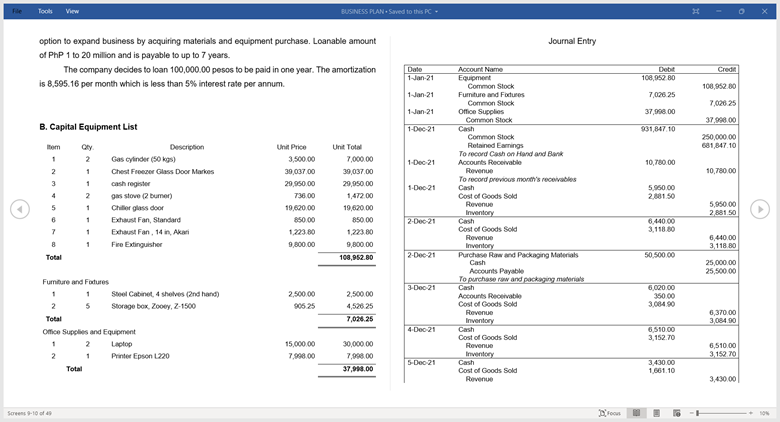Image resolution: width=780 pixels, height=422 pixels.
Task: Click 'Printer Epson L220' description
Action: 140,356
